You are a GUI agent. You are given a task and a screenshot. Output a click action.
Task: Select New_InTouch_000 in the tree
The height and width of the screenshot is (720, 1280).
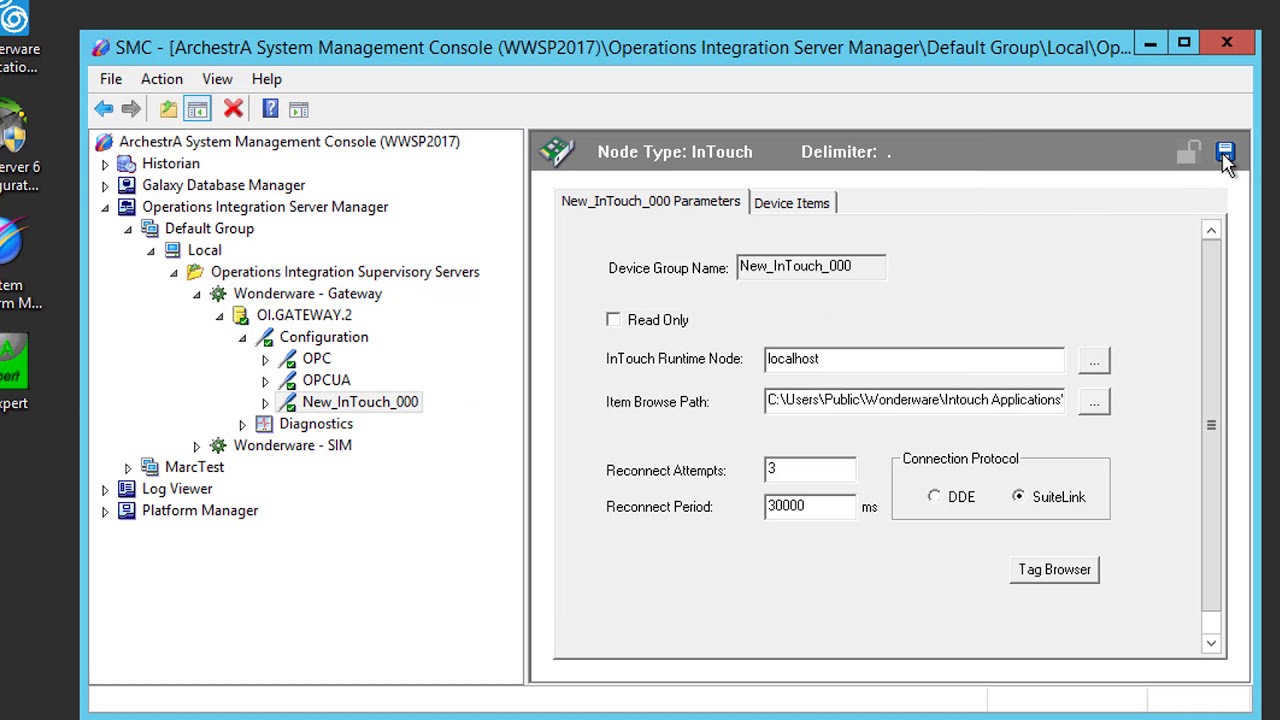coord(360,402)
